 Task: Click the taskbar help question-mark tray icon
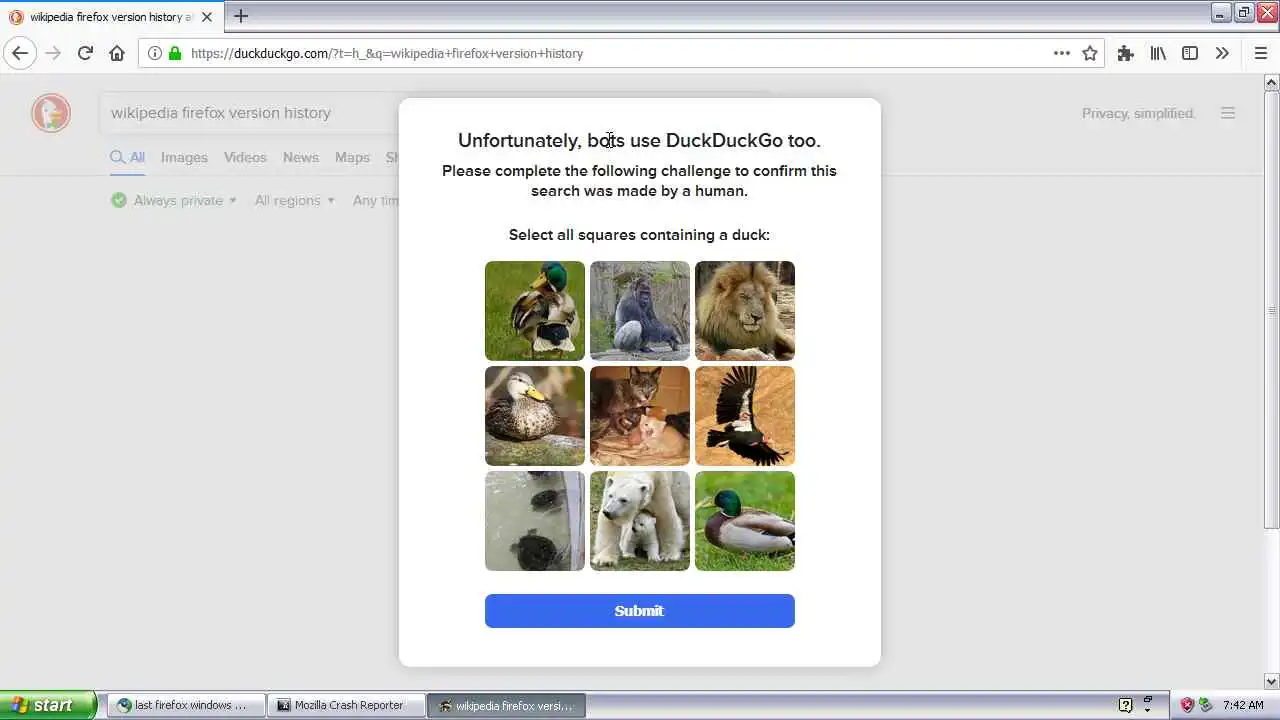tap(1125, 705)
